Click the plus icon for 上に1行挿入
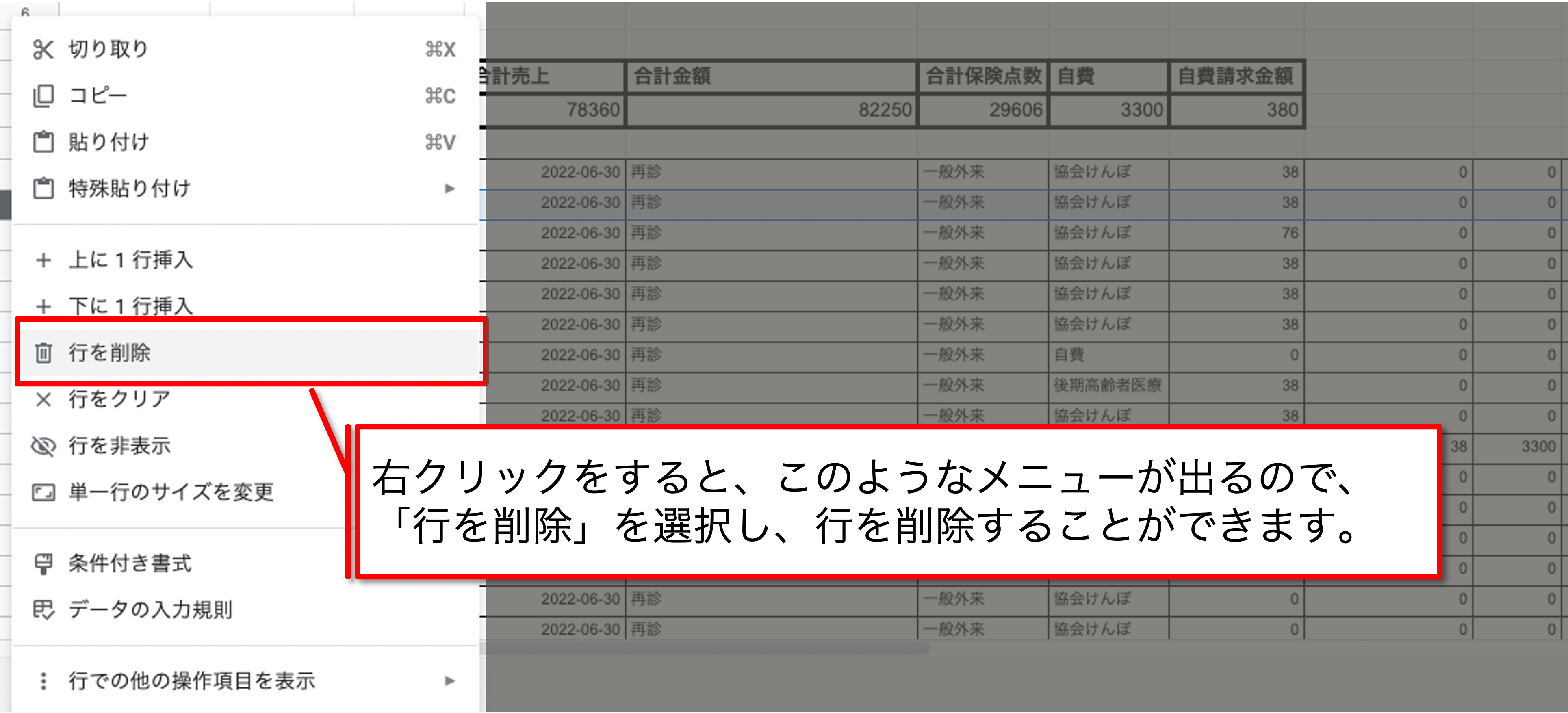The height and width of the screenshot is (713, 1568). pyautogui.click(x=43, y=260)
